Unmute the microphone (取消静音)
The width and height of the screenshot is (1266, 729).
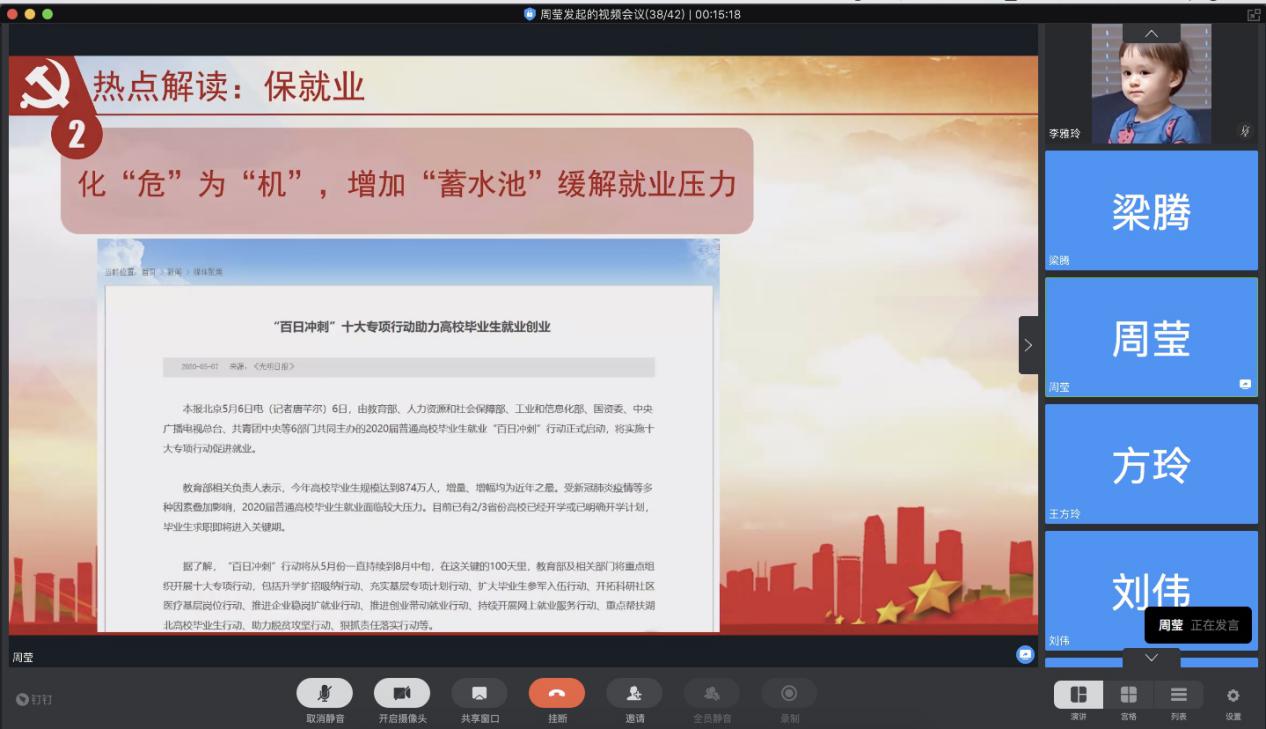324,694
